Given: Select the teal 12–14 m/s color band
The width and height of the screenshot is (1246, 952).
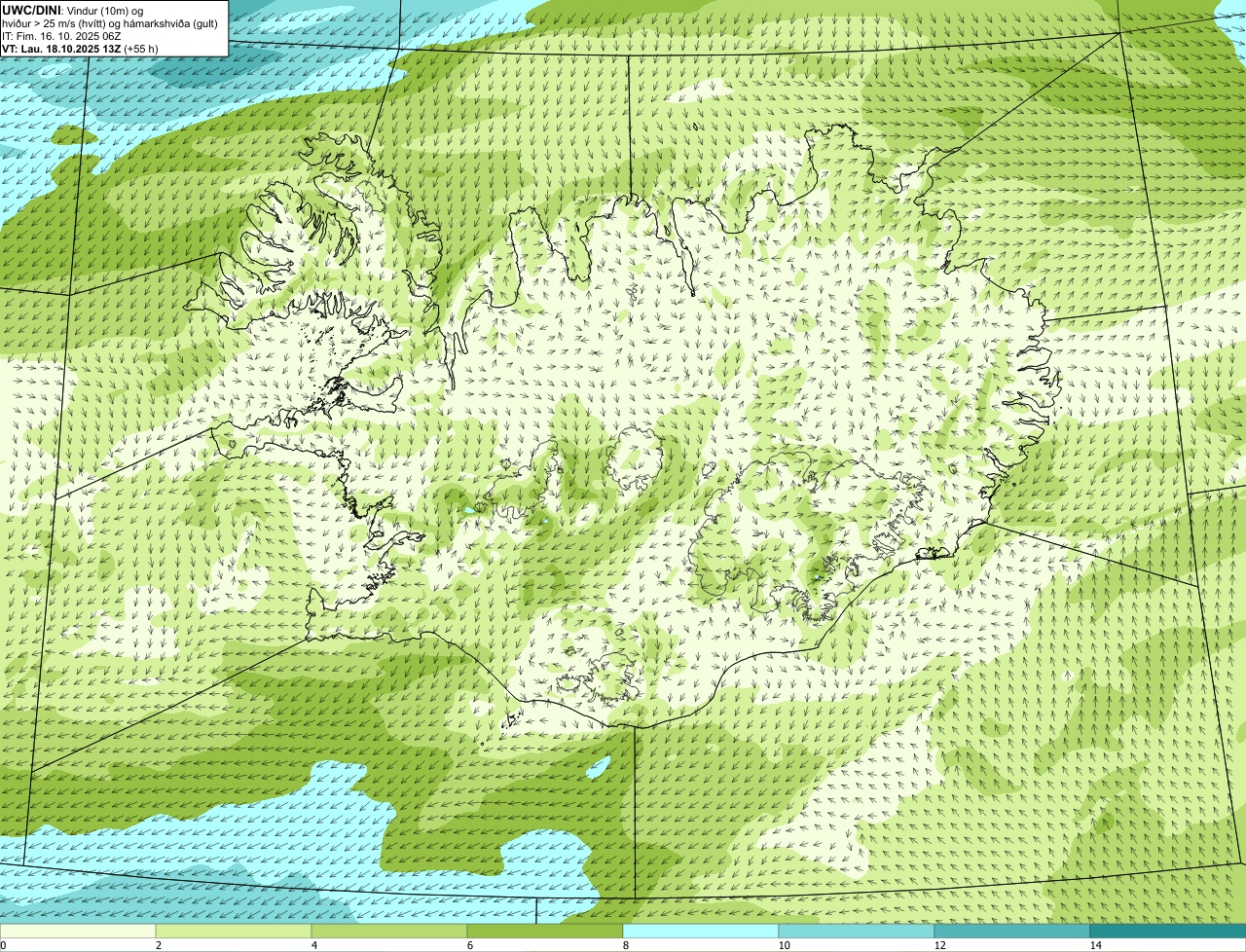Looking at the screenshot, I should pos(1012,931).
